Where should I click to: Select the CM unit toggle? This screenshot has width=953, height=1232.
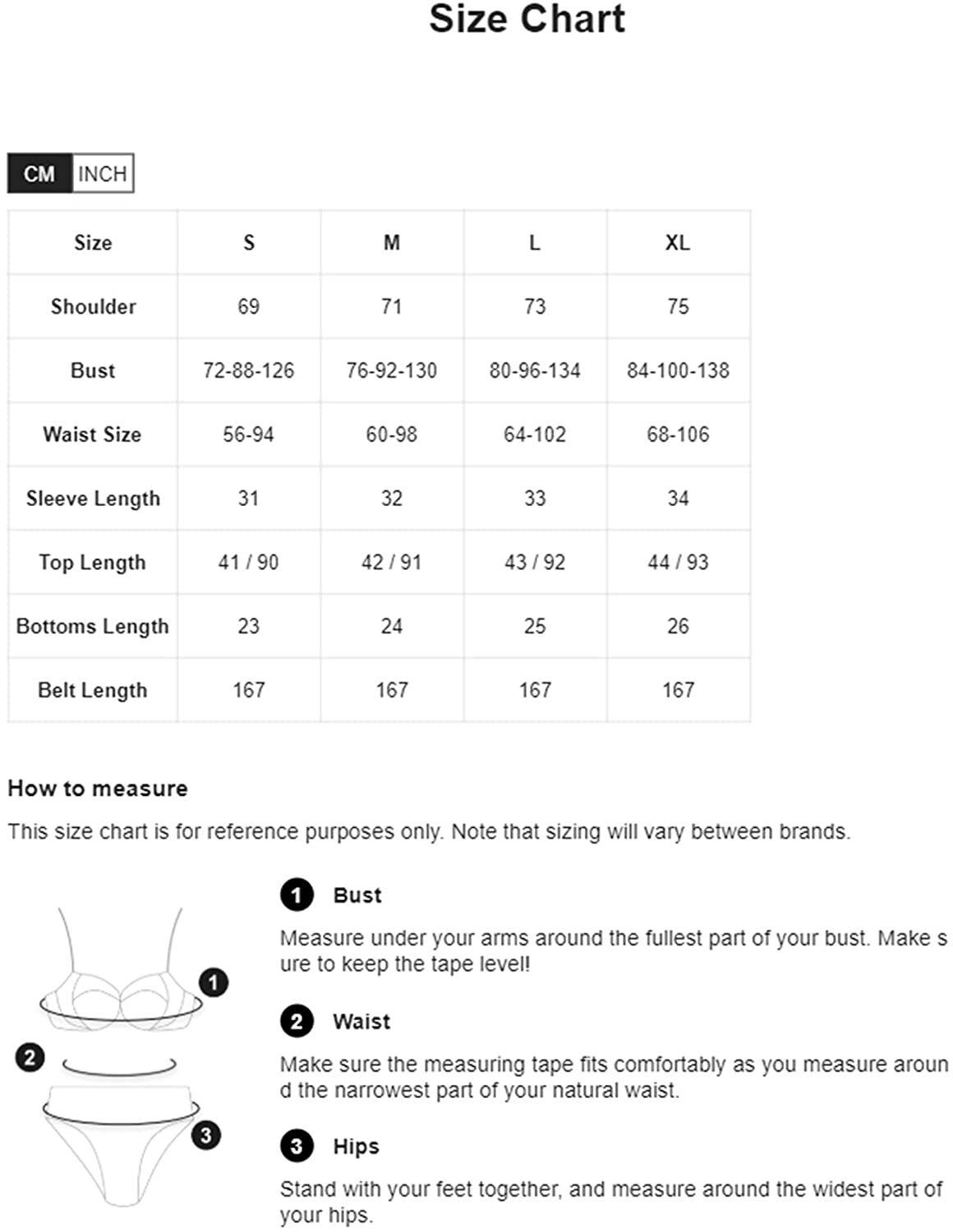coord(39,173)
